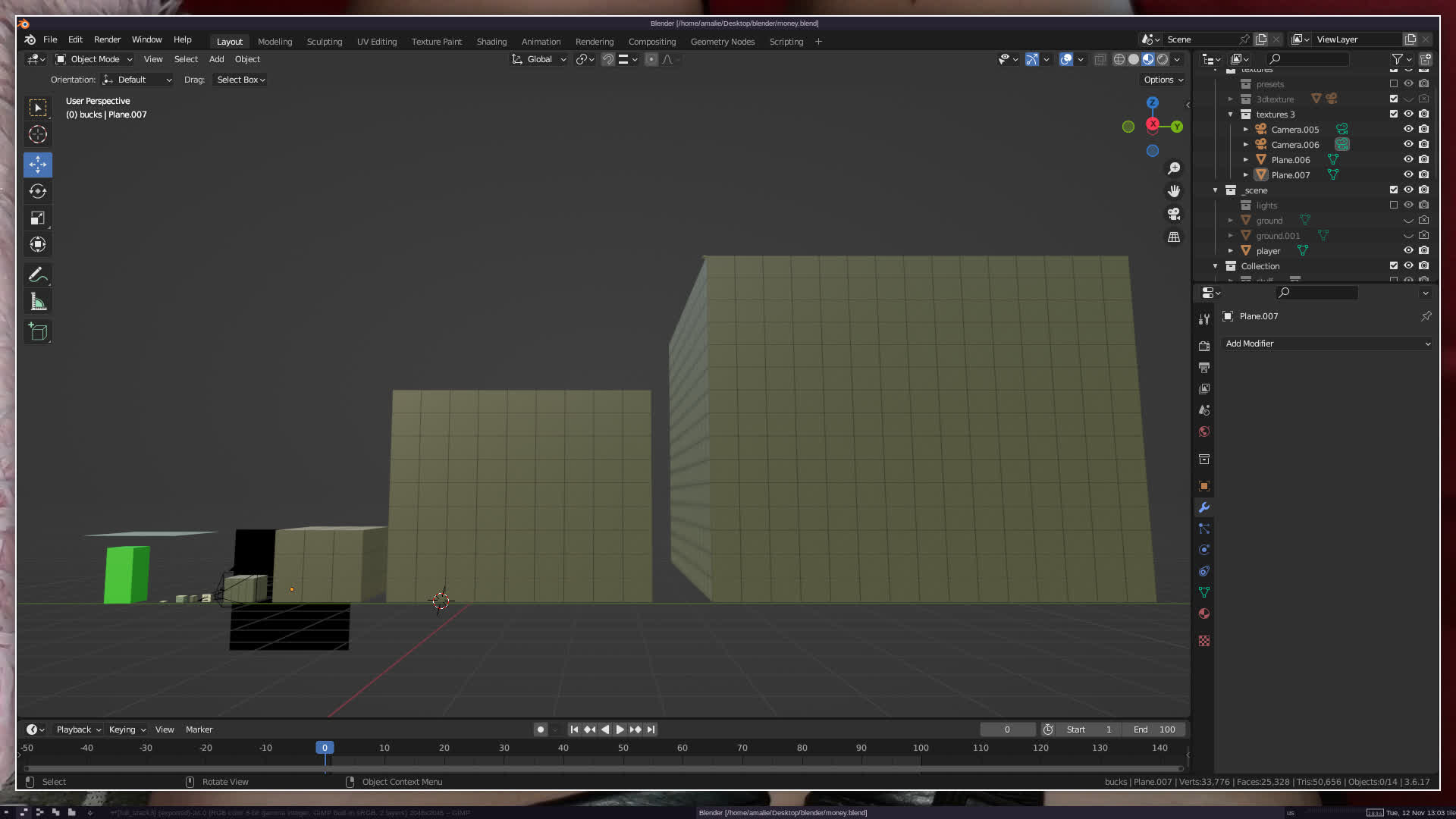1456x819 pixels.
Task: Select the Move tool in toolbar
Action: [38, 165]
